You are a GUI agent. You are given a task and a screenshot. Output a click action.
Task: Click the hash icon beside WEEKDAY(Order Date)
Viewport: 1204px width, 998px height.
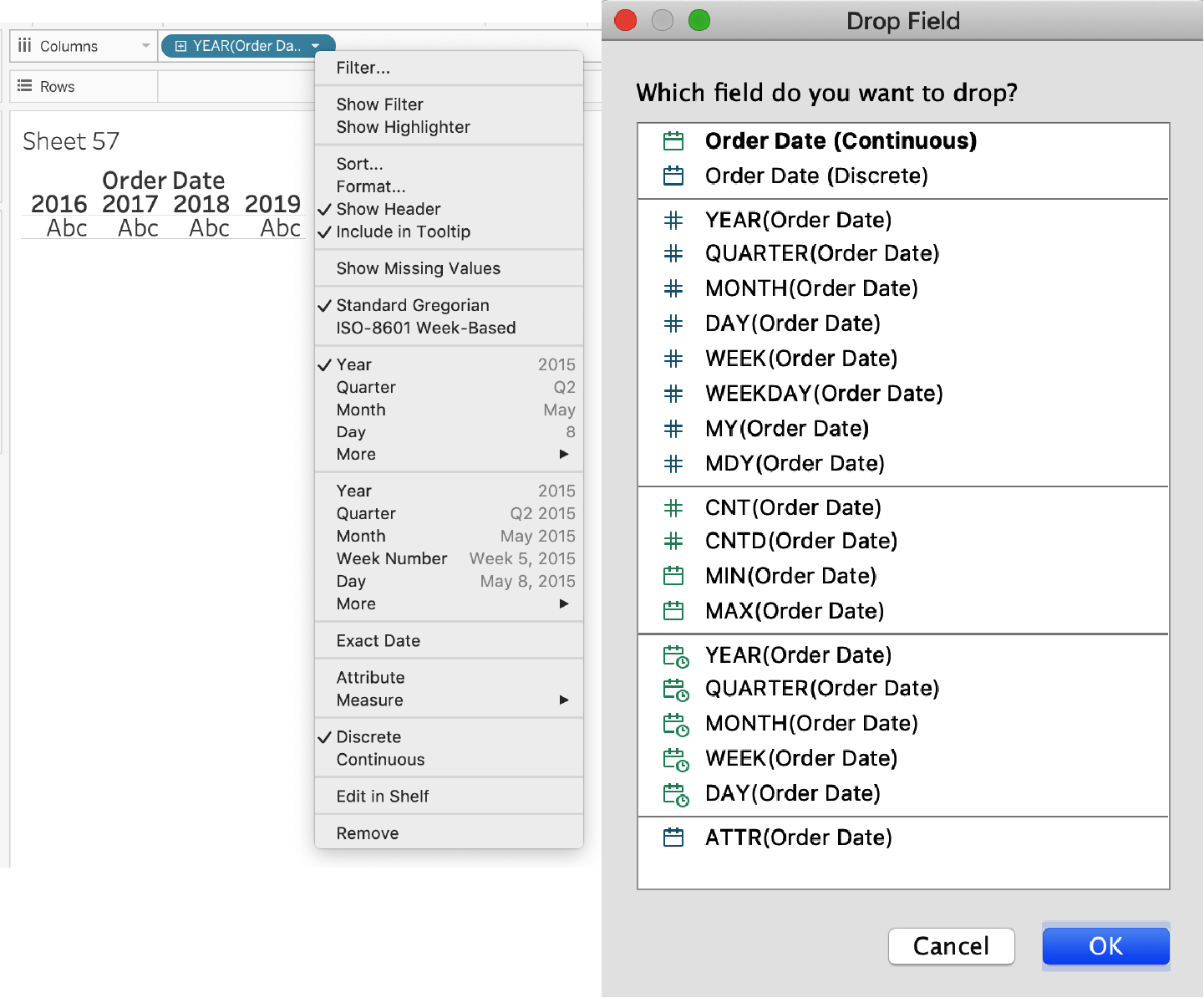[673, 394]
